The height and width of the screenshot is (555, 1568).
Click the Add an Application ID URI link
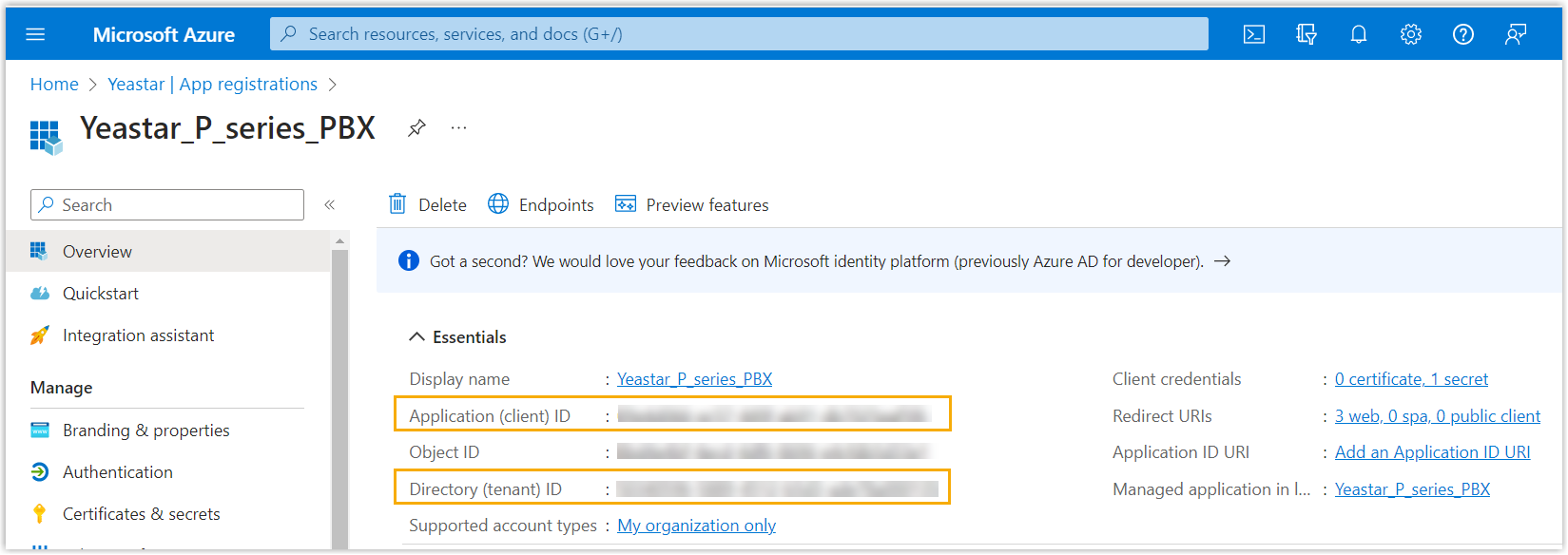[1432, 452]
